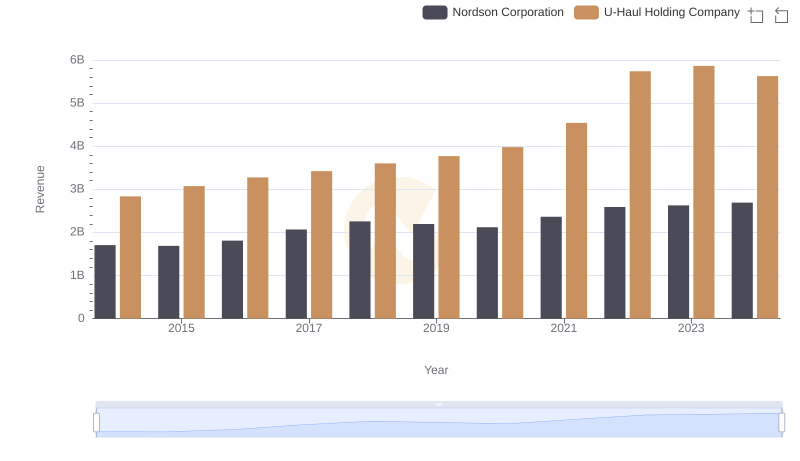Click the U-Haul bar for 2016
Screen dimensions: 800x461
[258, 248]
